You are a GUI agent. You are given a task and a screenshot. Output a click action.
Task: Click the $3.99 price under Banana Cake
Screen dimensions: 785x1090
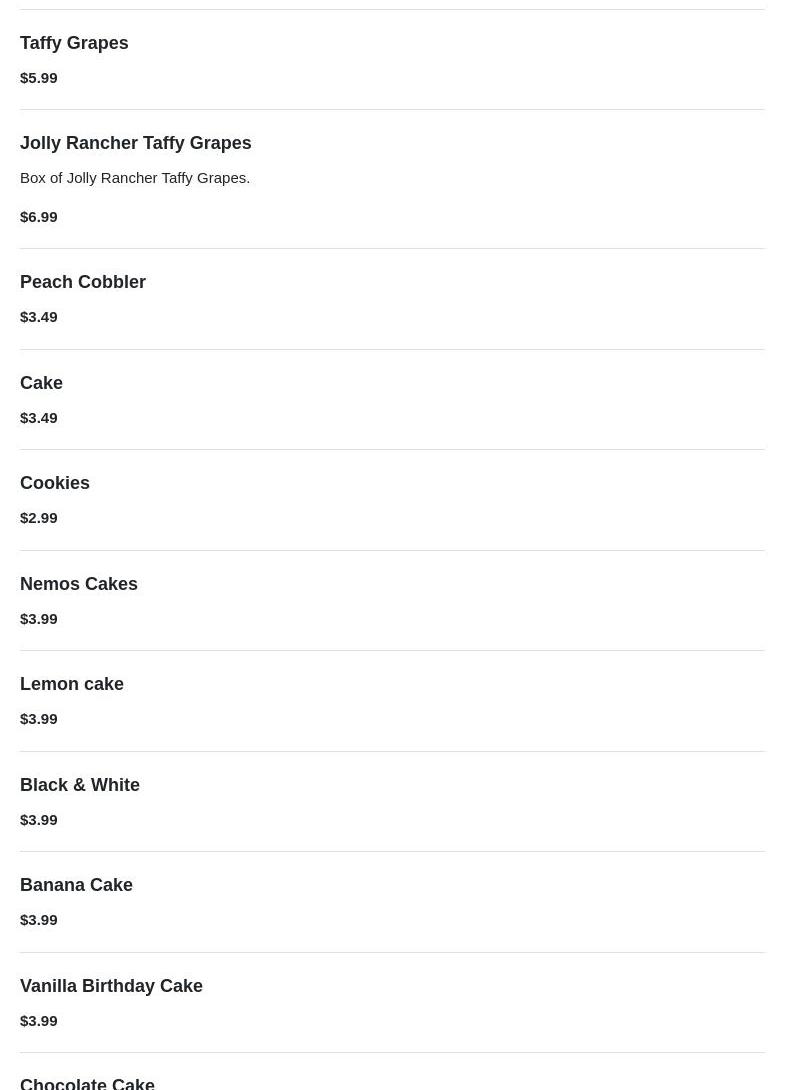tap(39, 920)
